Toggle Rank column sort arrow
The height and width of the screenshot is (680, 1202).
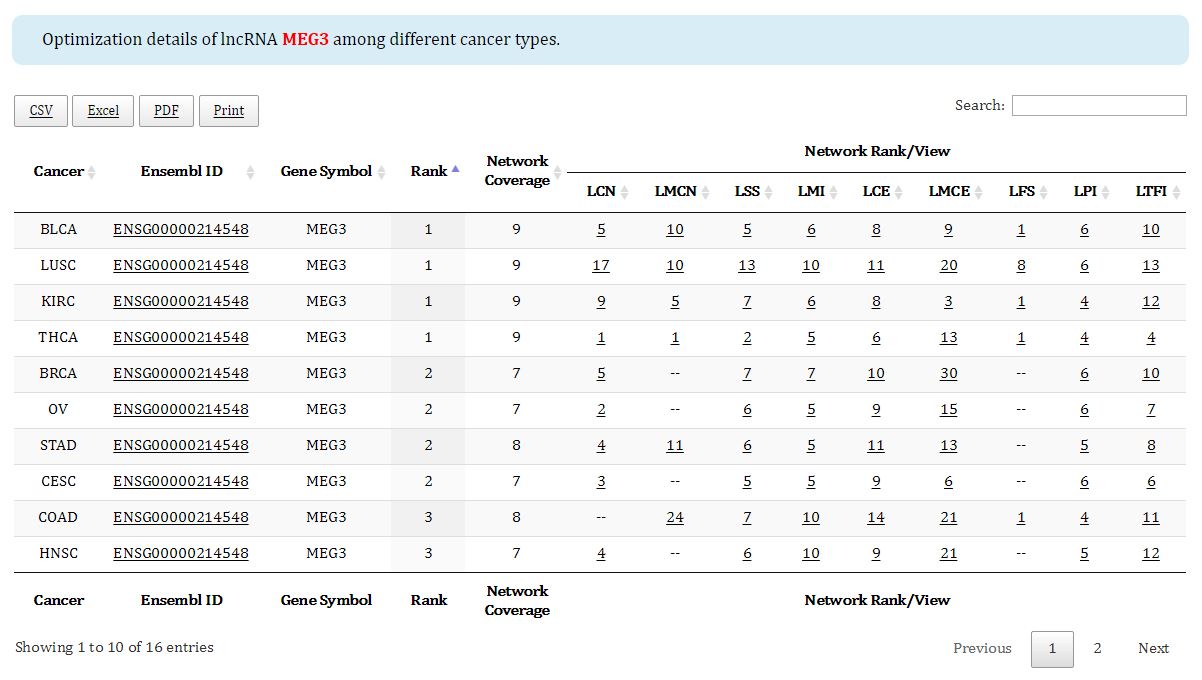click(x=455, y=170)
